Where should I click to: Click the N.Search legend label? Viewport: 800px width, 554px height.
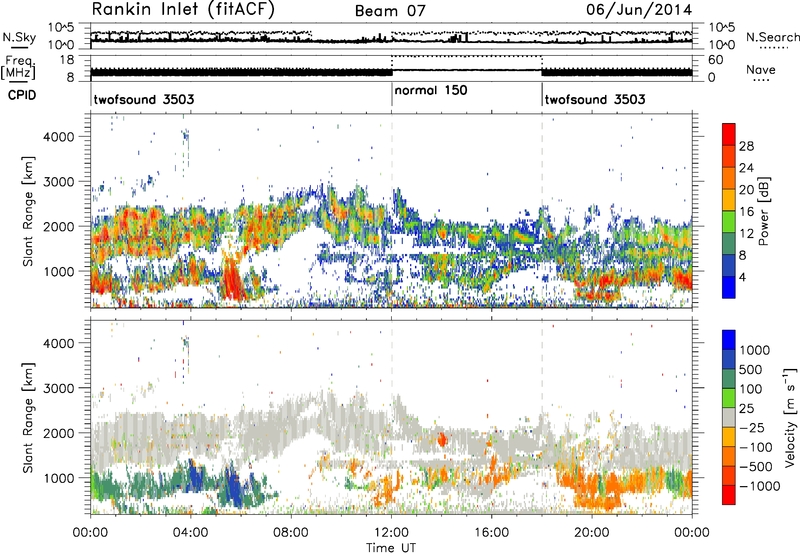point(772,37)
